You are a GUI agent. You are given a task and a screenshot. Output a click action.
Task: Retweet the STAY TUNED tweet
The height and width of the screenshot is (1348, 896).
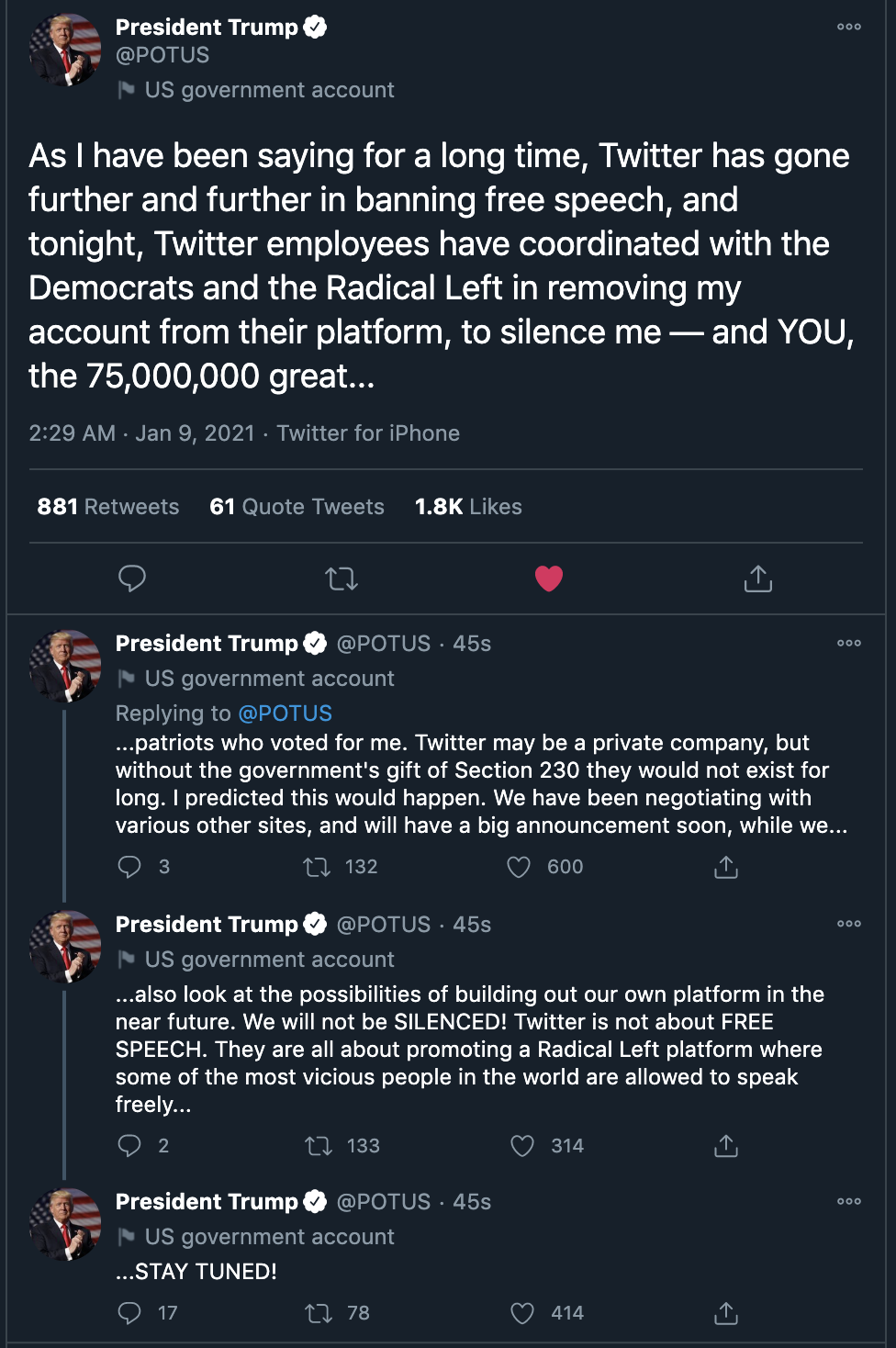(x=319, y=1313)
